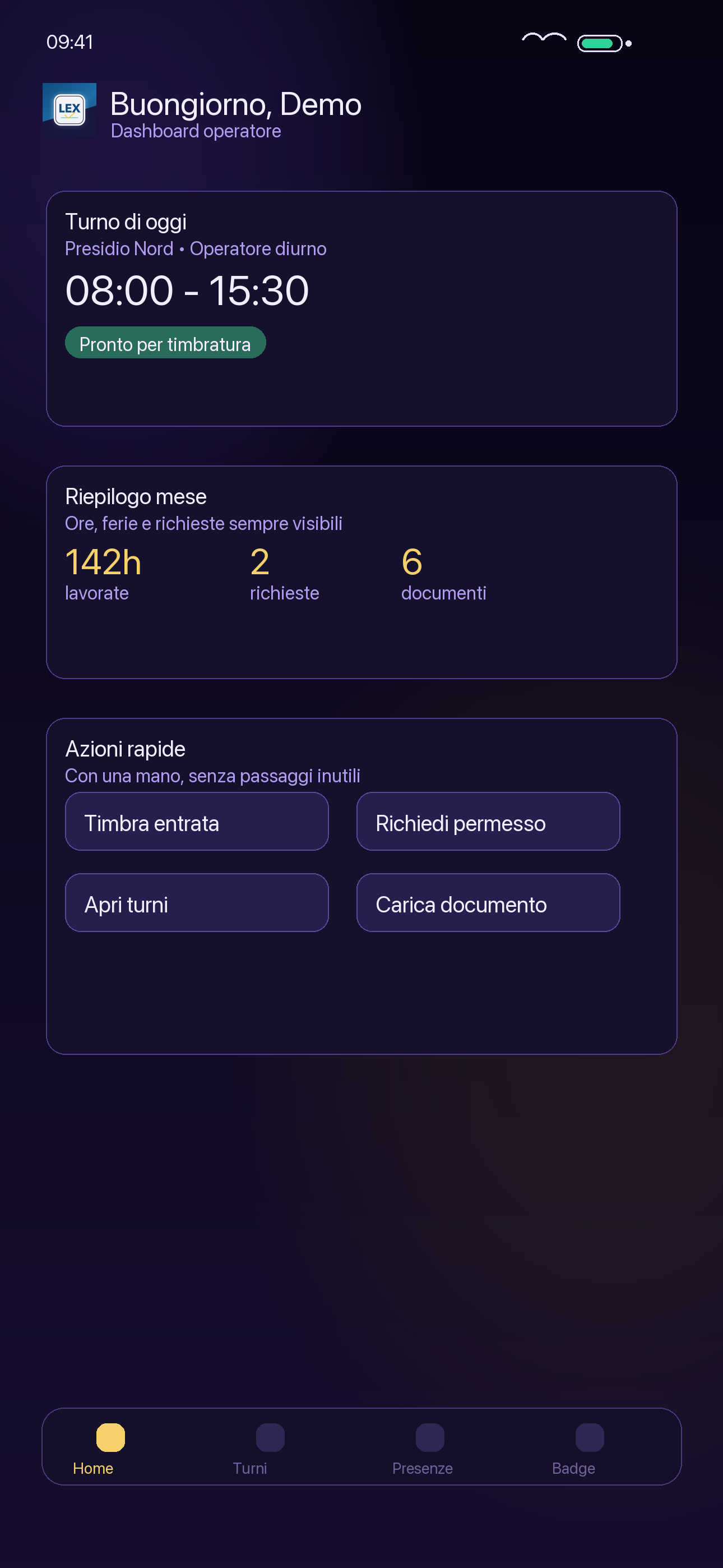Open the Turni tab icon

pos(270,1437)
